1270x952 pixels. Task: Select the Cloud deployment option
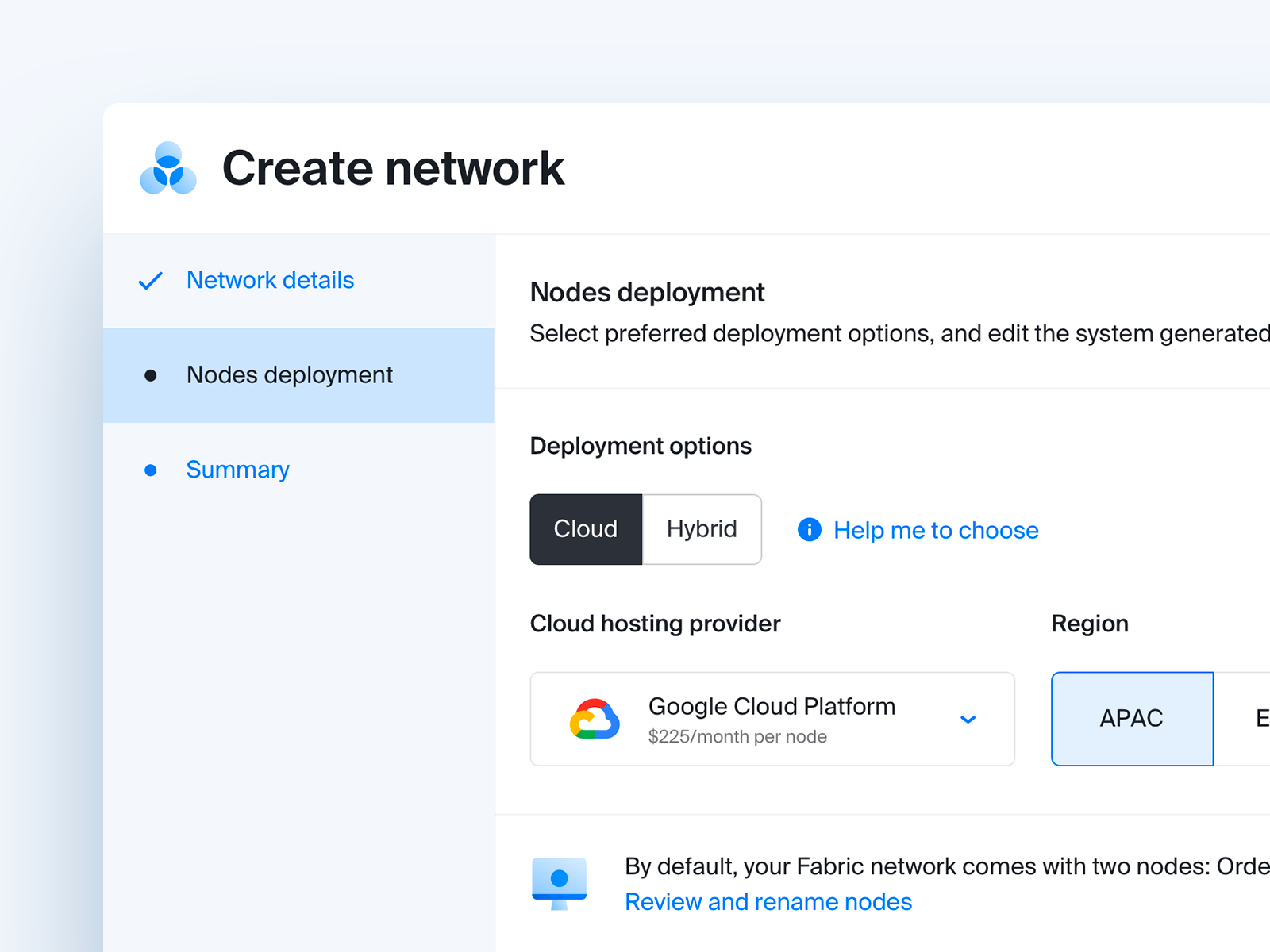point(586,529)
